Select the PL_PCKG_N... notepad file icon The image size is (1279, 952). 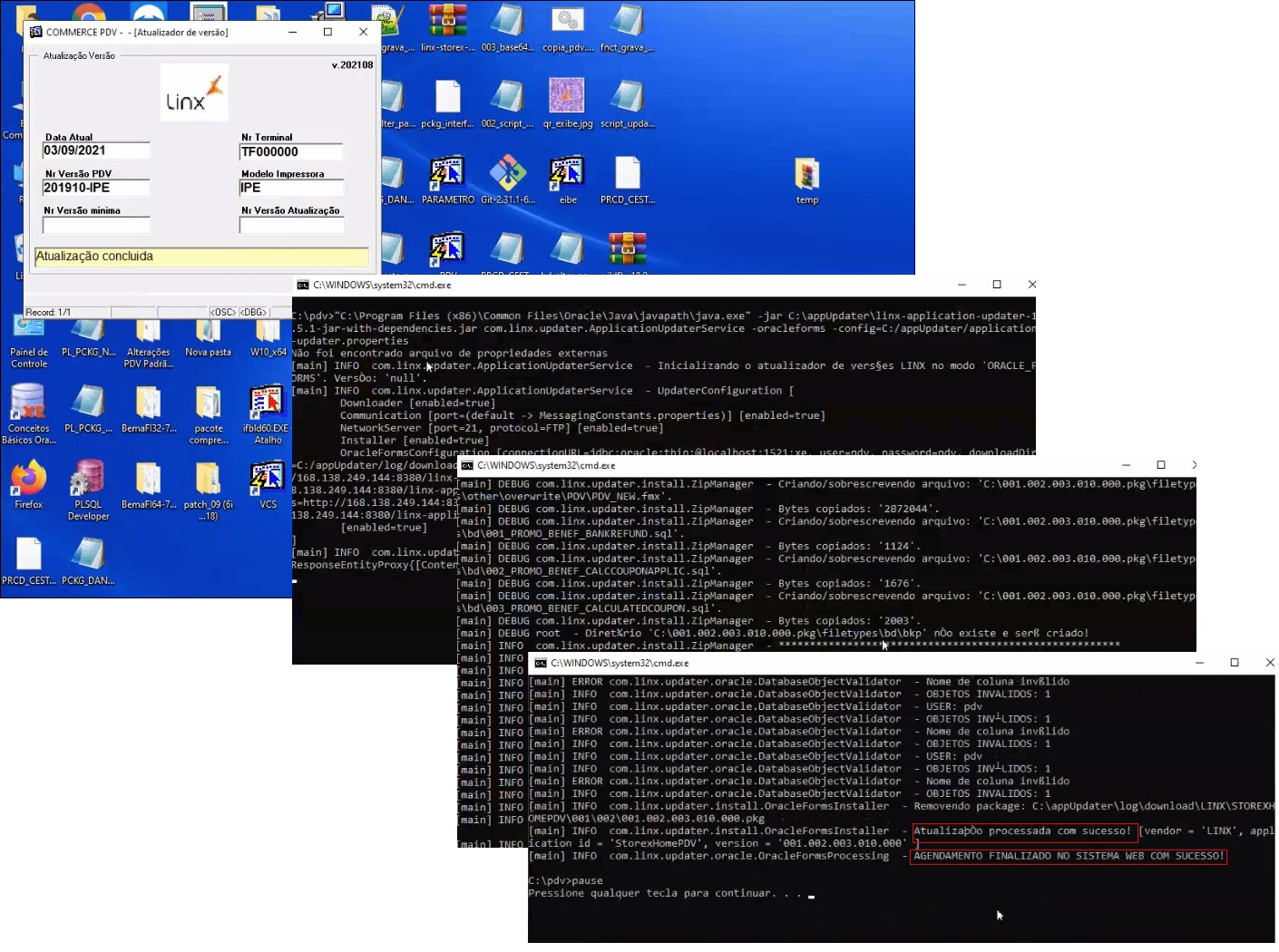(88, 338)
